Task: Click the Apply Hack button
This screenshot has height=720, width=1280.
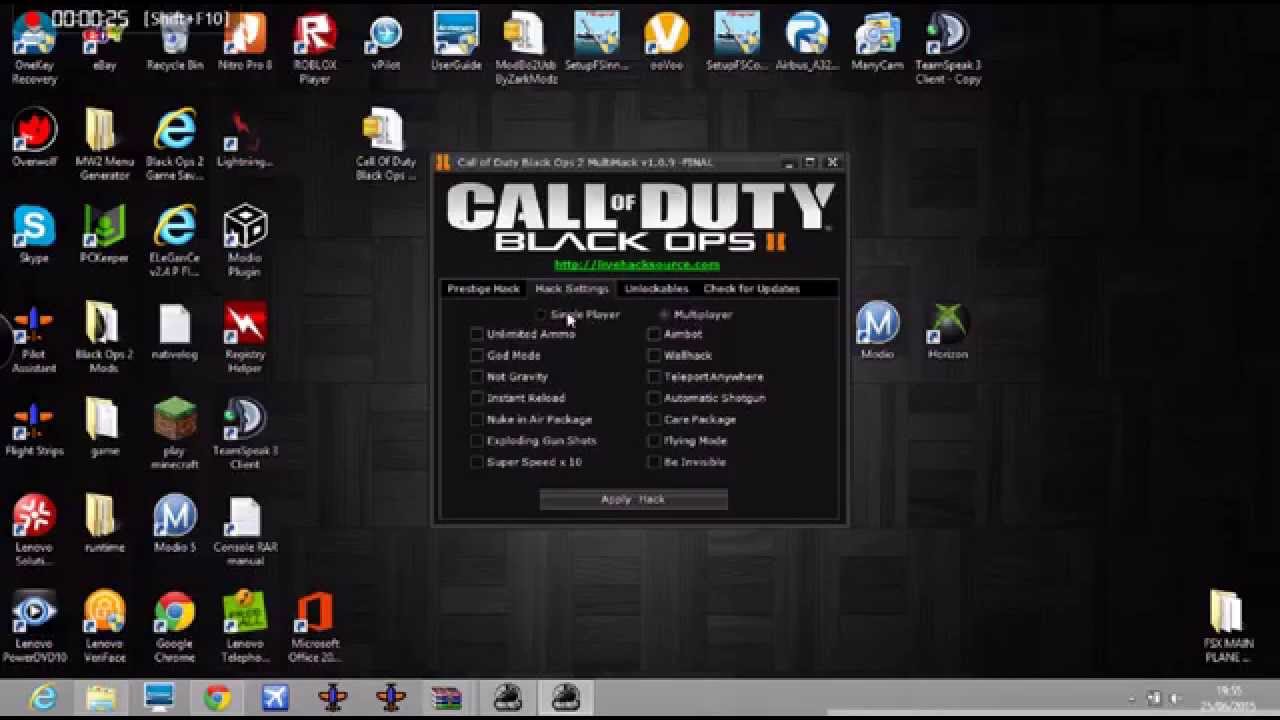Action: 633,499
